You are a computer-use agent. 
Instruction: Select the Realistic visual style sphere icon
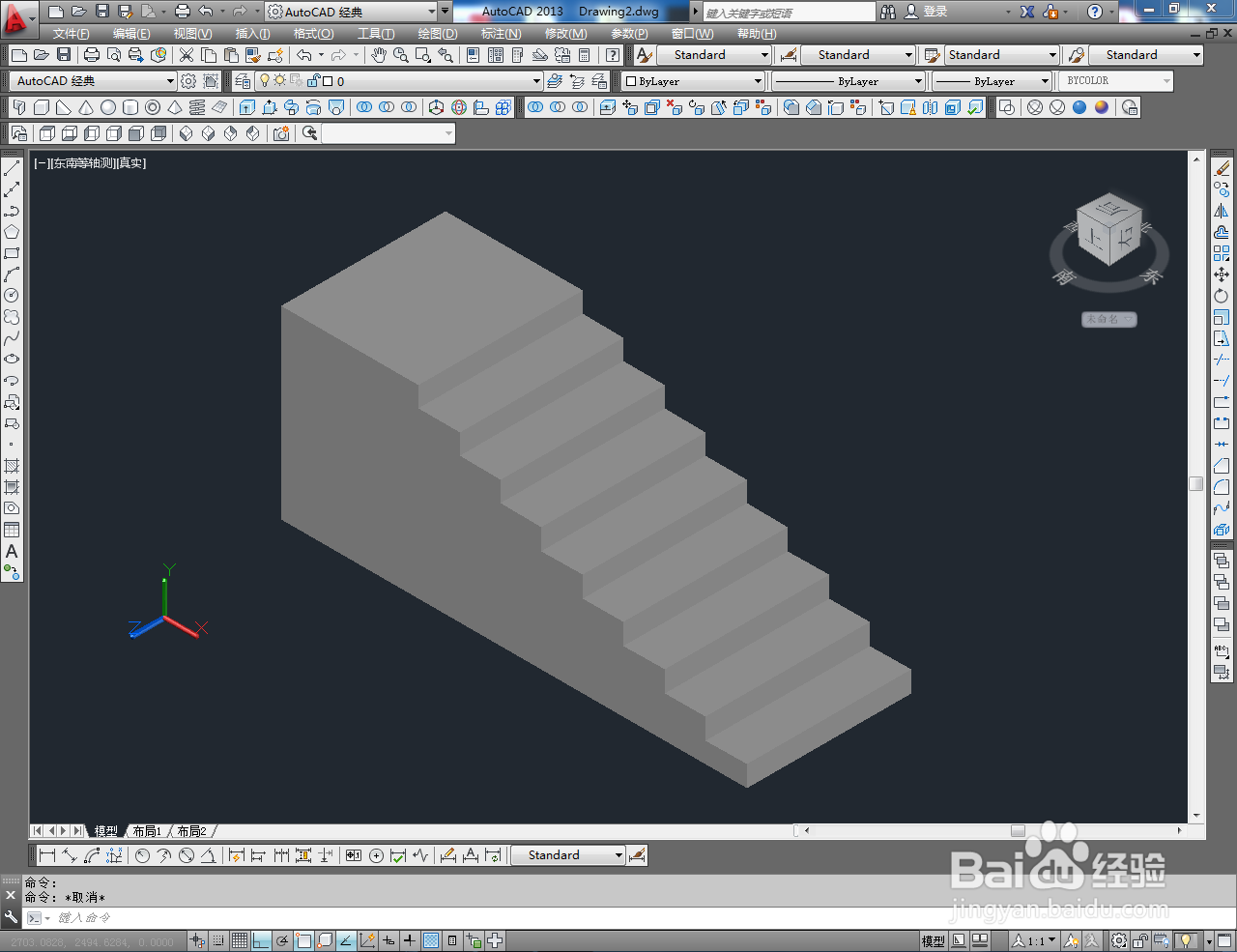pyautogui.click(x=1079, y=107)
